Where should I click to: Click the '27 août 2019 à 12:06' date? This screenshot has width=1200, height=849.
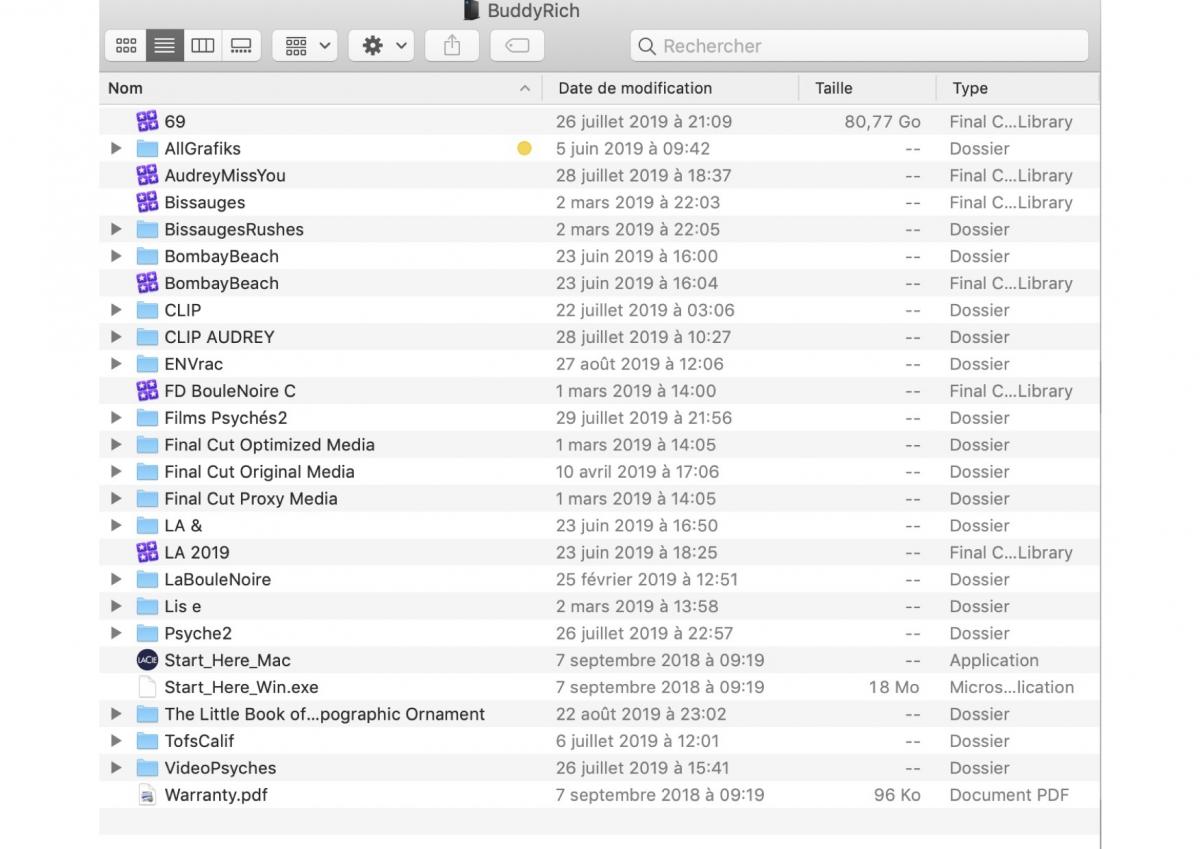tap(640, 364)
